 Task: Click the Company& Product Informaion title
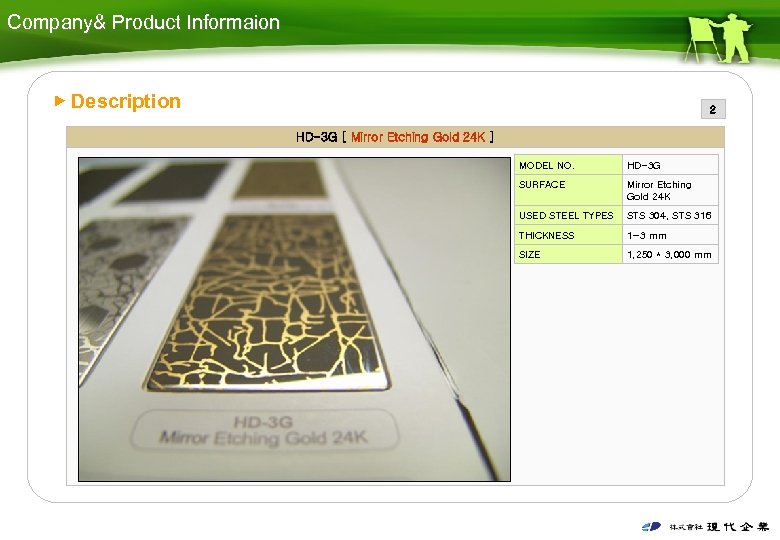pyautogui.click(x=143, y=22)
